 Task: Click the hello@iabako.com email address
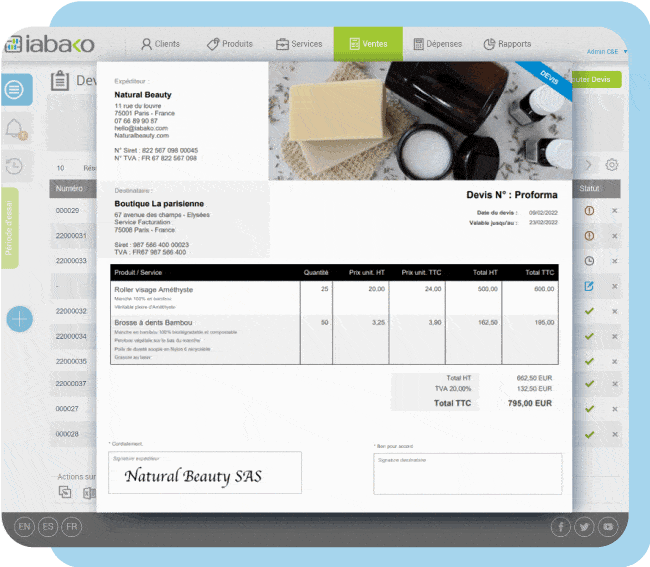pos(141,128)
